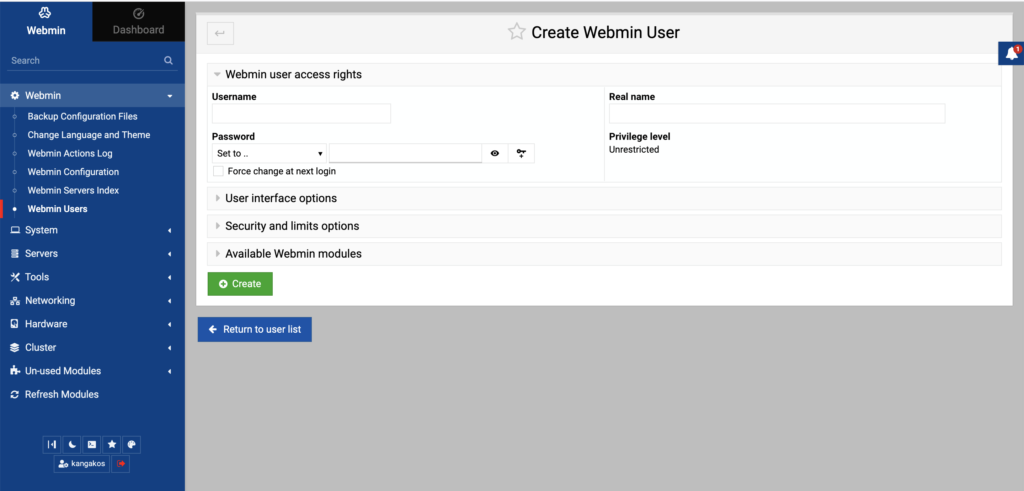Collapse the sidebar with the slider icon
Image resolution: width=1024 pixels, height=491 pixels.
[52, 445]
